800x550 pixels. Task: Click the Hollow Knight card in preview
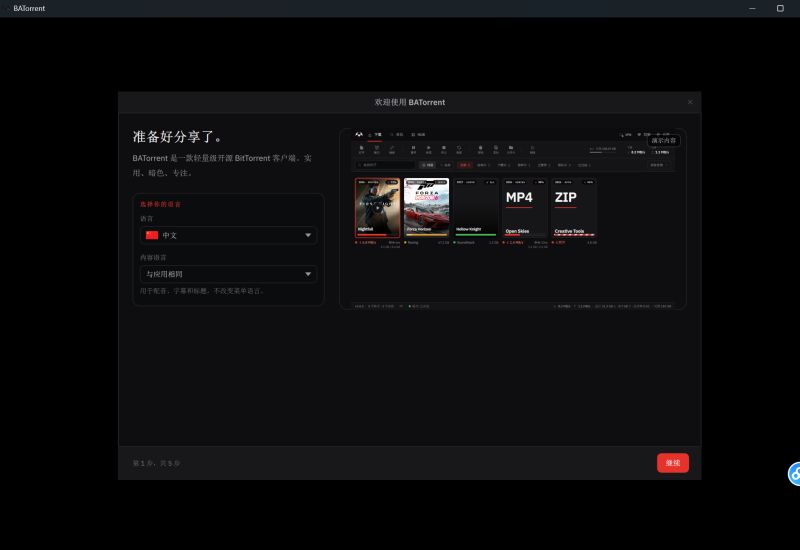pyautogui.click(x=476, y=208)
